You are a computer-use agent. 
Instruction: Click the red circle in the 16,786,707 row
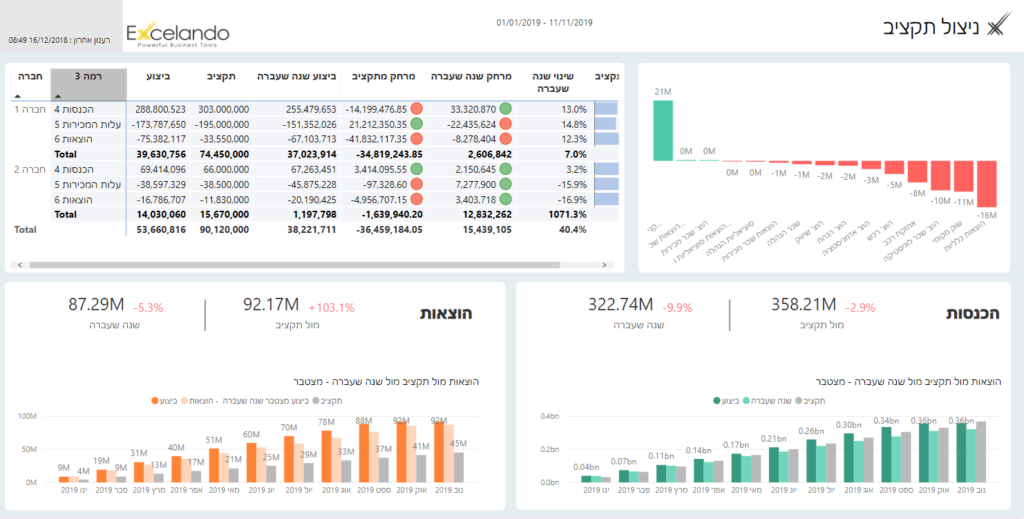(415, 199)
